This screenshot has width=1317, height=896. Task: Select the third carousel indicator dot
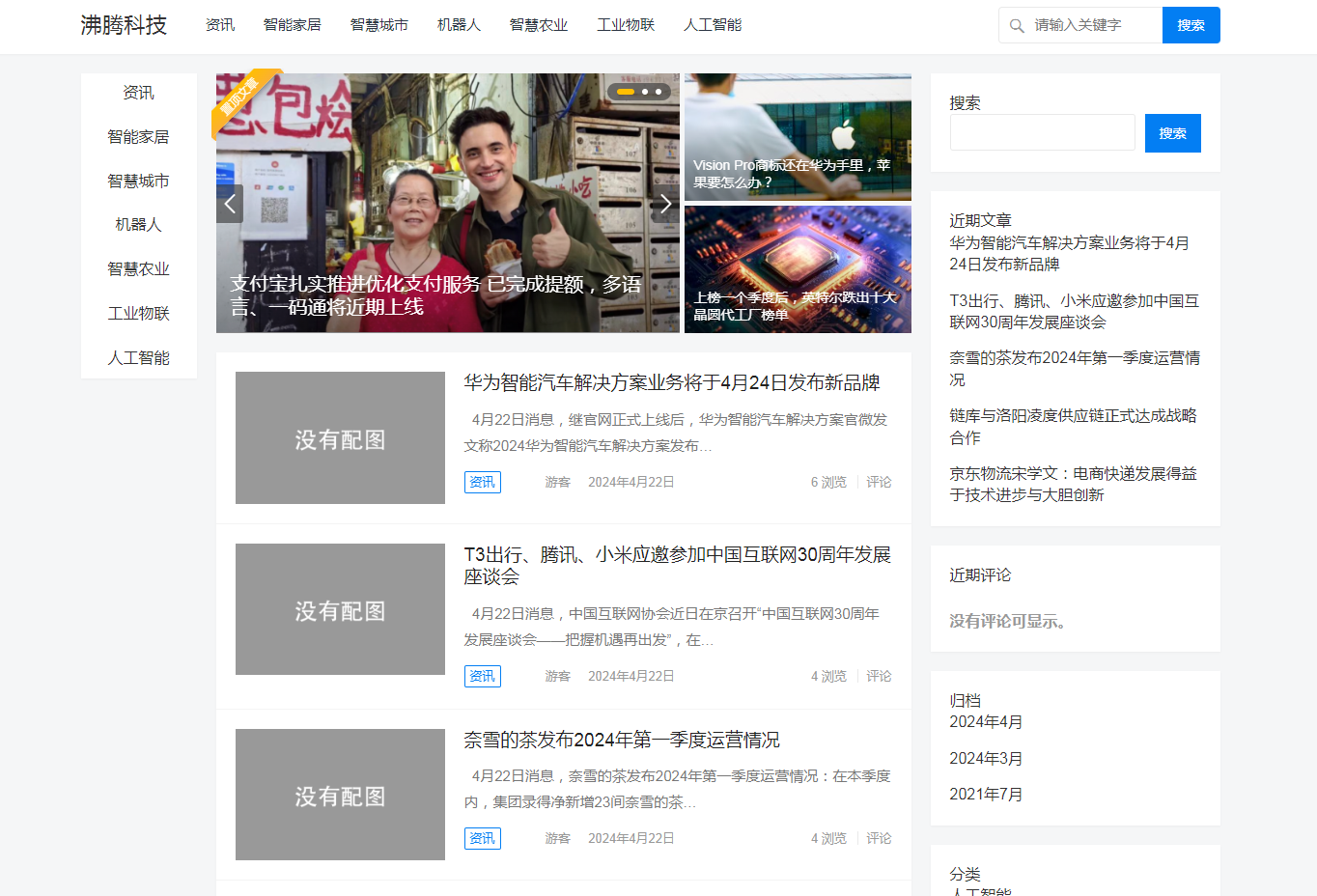tap(658, 92)
